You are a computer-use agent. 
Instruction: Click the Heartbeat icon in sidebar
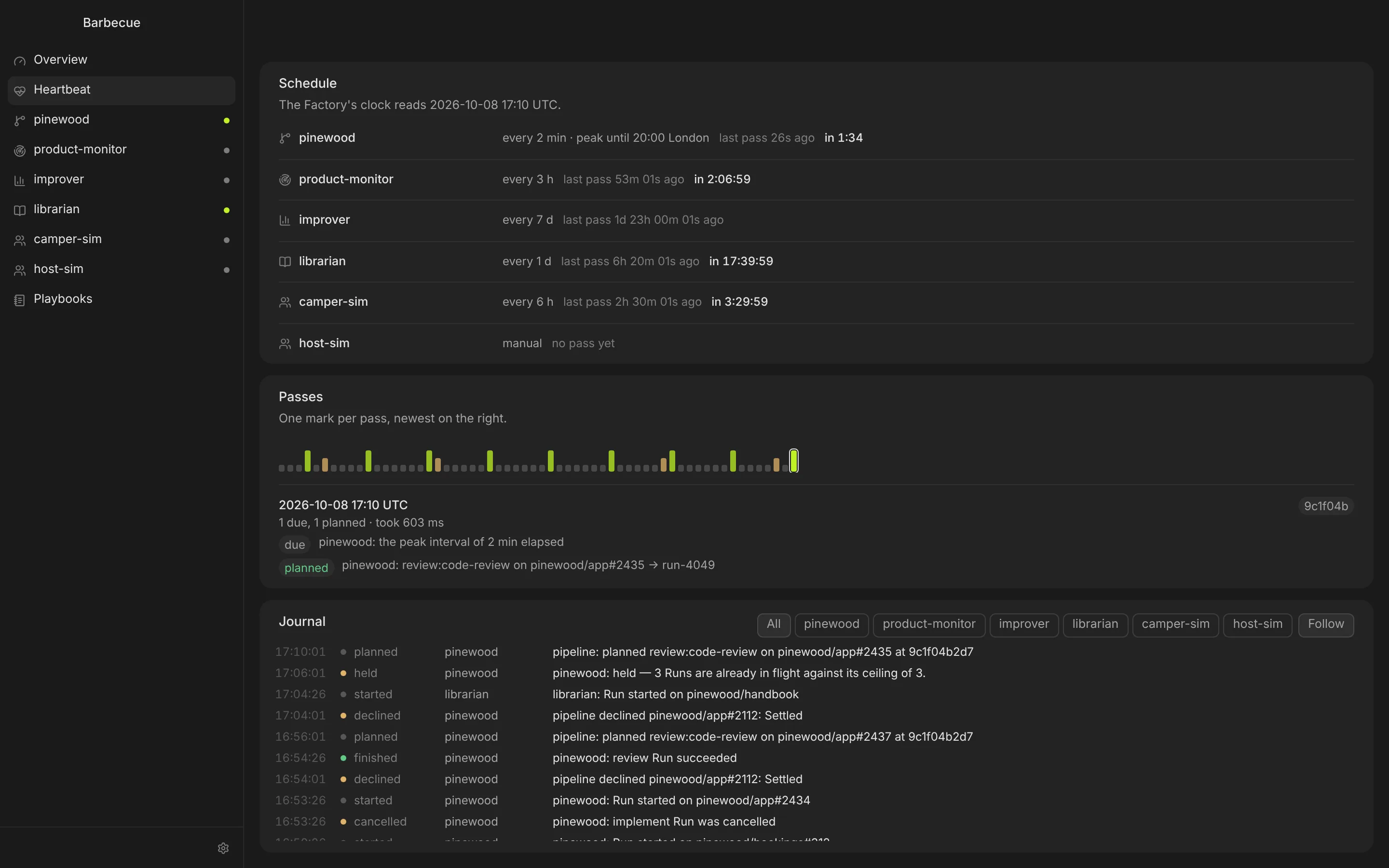(x=19, y=90)
